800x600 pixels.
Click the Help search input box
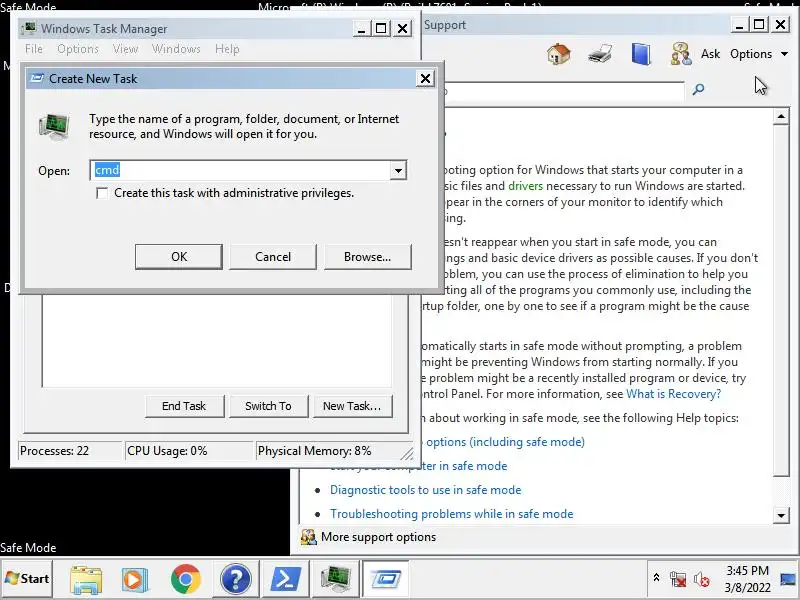pos(563,90)
